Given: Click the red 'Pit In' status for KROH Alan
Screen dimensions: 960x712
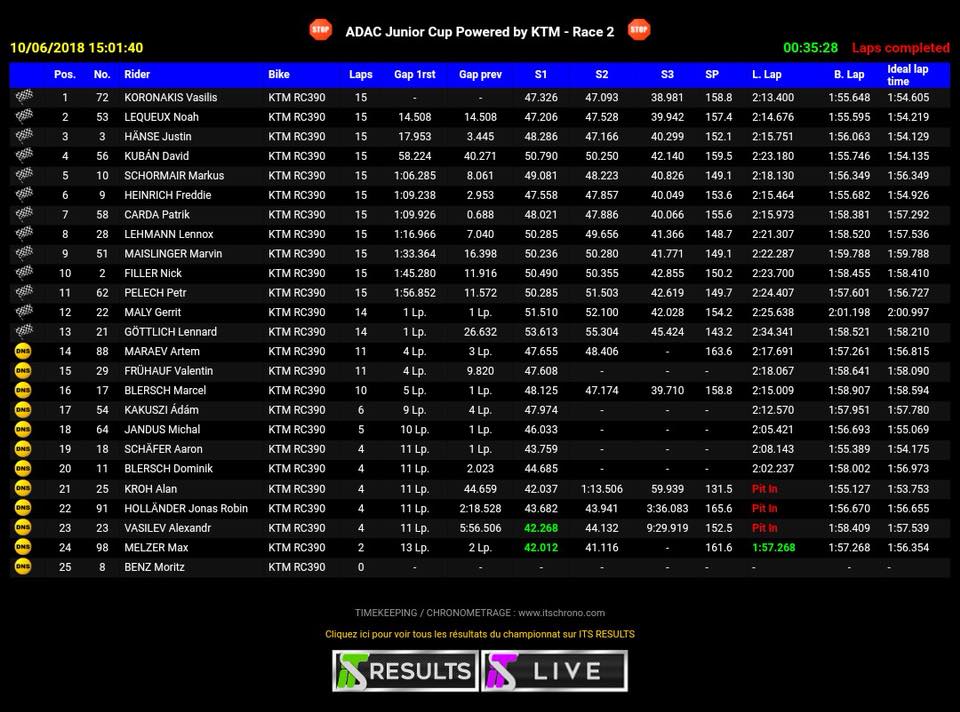Looking at the screenshot, I should pos(765,489).
